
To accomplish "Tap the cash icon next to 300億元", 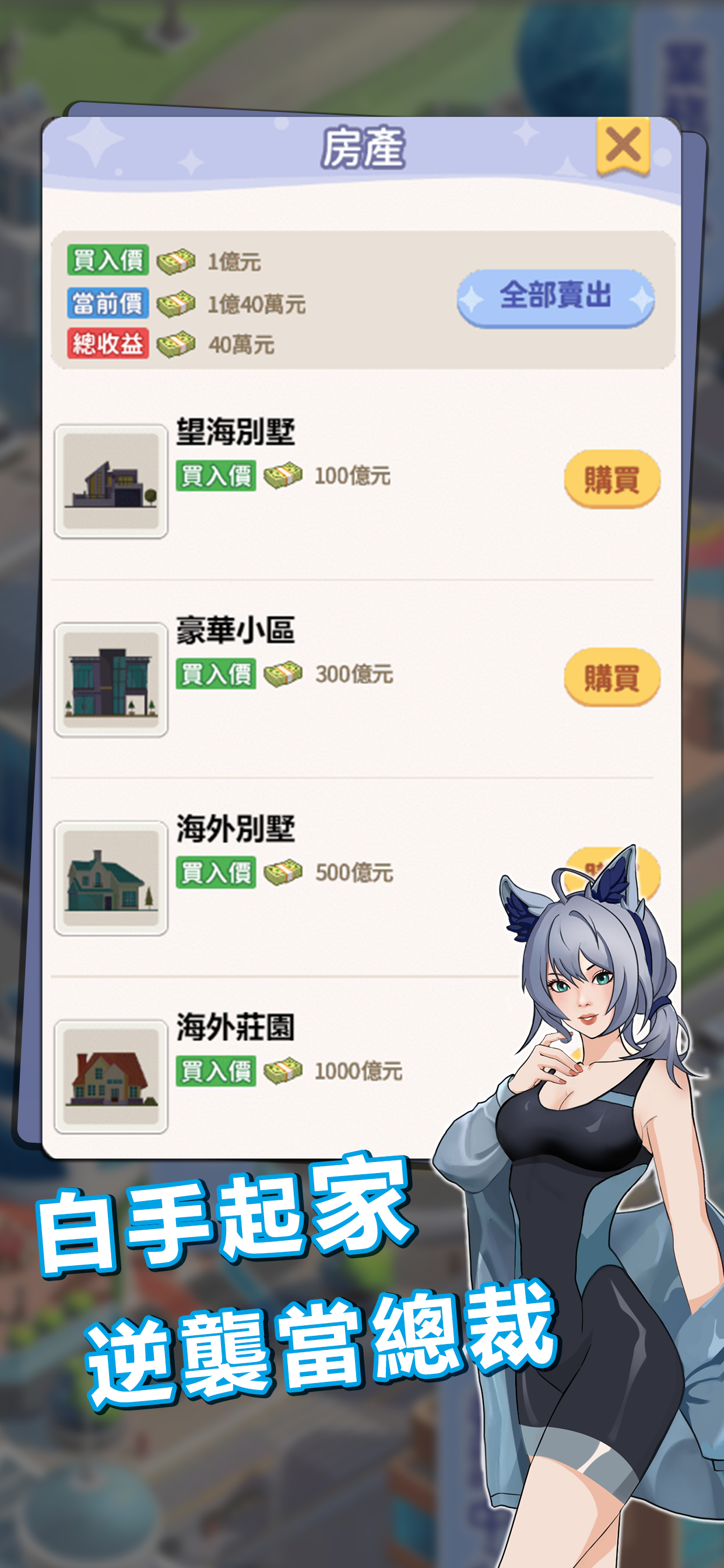I will (283, 674).
